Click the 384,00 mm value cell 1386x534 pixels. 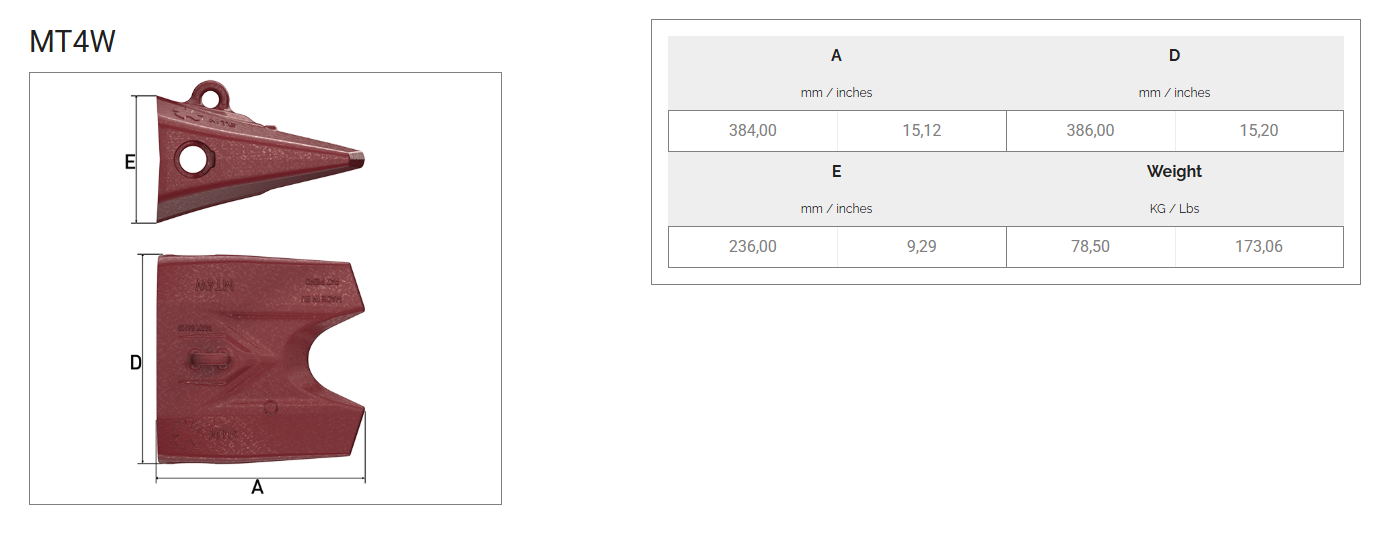[753, 131]
